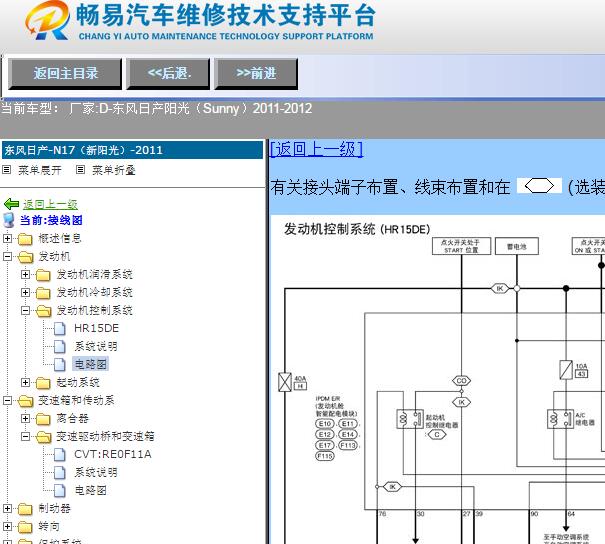Click the 转向 folder icon
This screenshot has width=605, height=544.
coord(25,527)
